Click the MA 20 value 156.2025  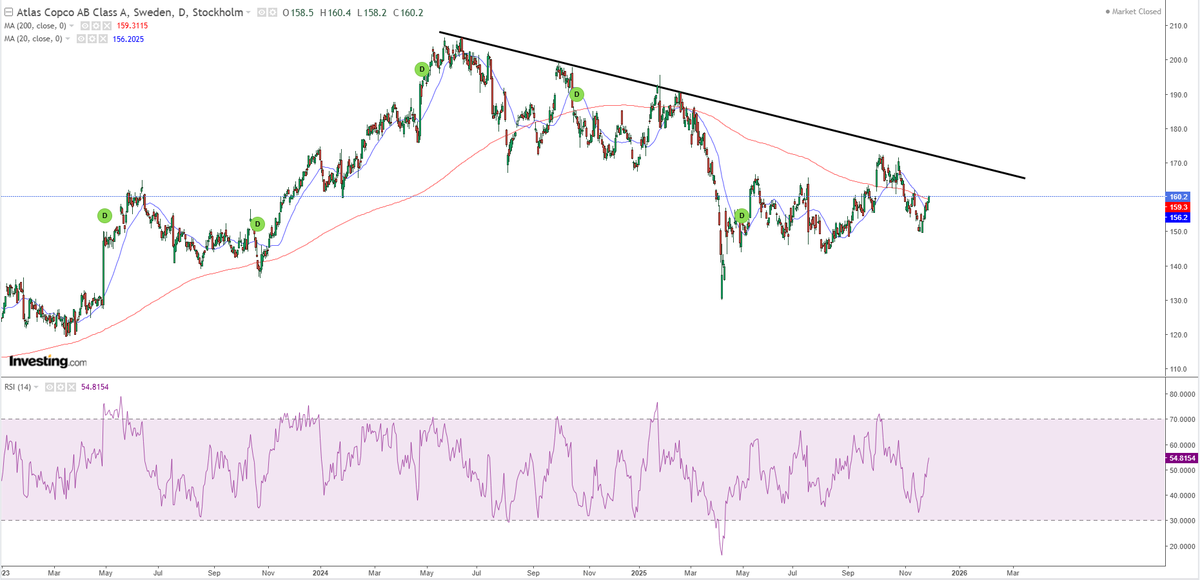coord(128,39)
